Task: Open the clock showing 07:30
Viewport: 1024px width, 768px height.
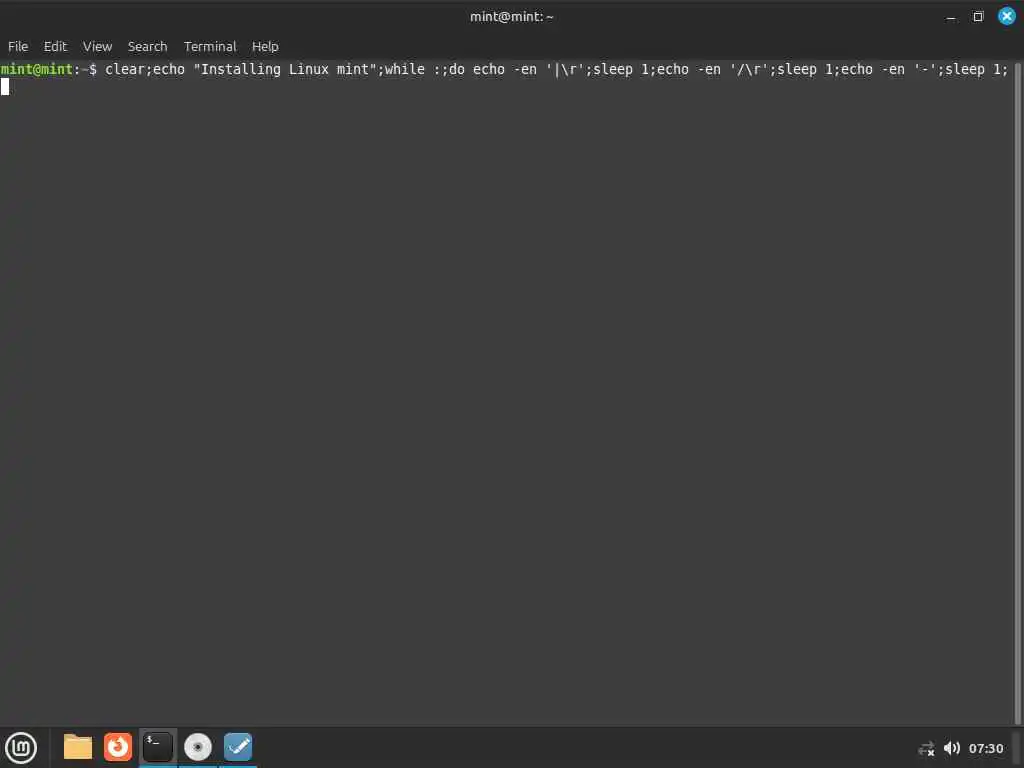Action: [x=985, y=748]
